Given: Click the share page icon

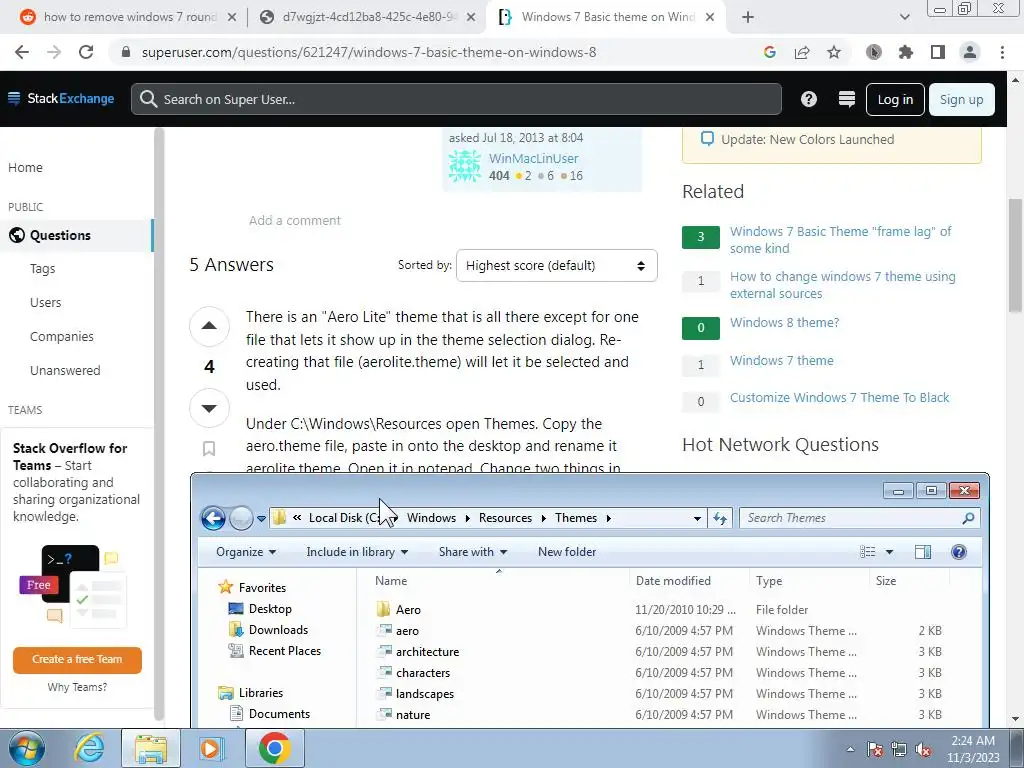Looking at the screenshot, I should [x=801, y=52].
